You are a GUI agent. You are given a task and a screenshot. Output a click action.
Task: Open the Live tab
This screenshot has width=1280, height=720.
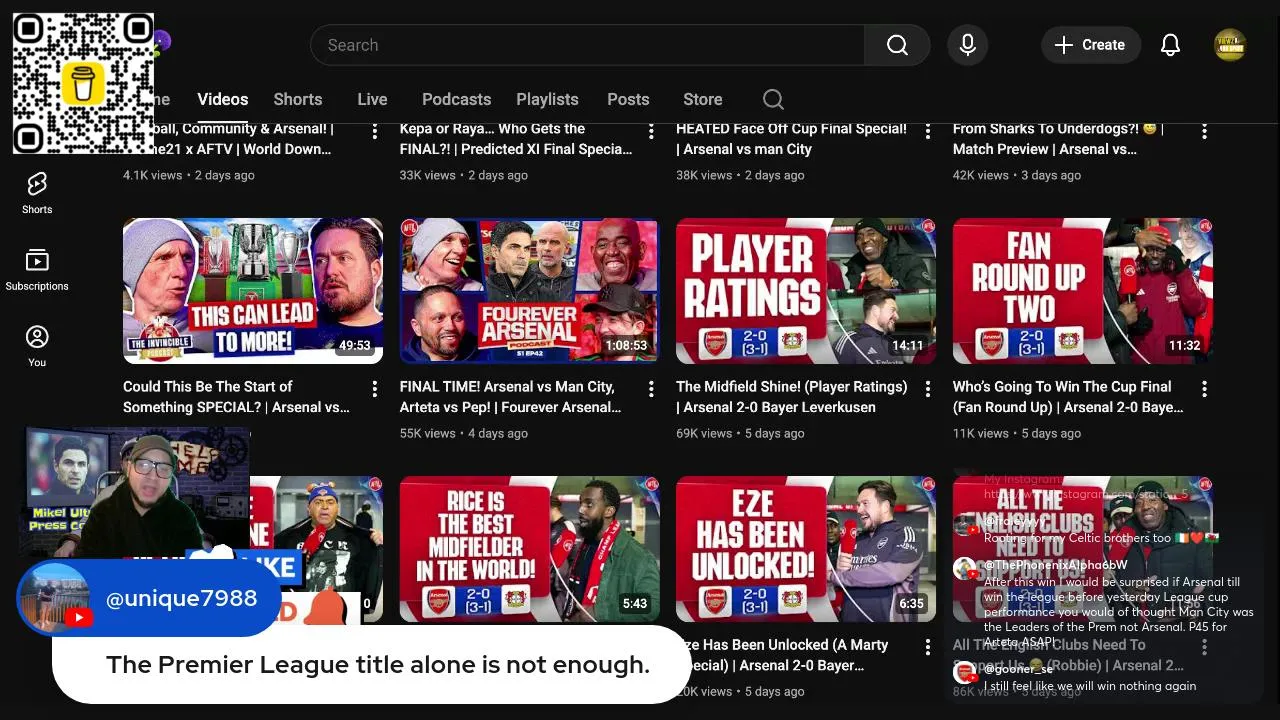(372, 99)
